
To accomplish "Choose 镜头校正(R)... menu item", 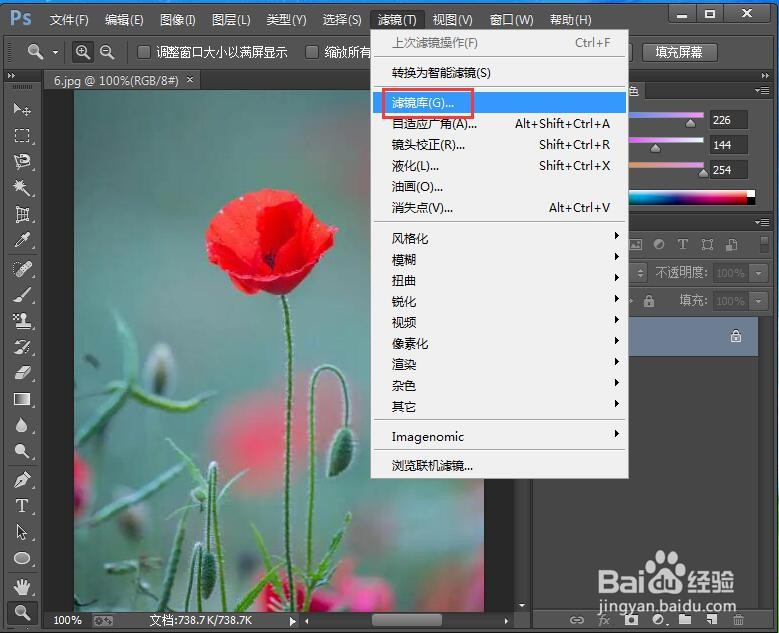I will 500,145.
